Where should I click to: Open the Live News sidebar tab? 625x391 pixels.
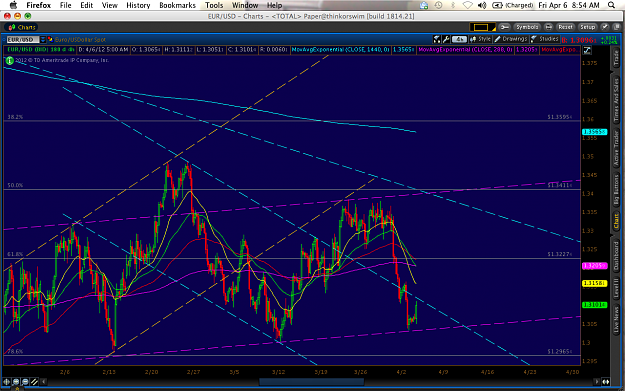coord(616,319)
